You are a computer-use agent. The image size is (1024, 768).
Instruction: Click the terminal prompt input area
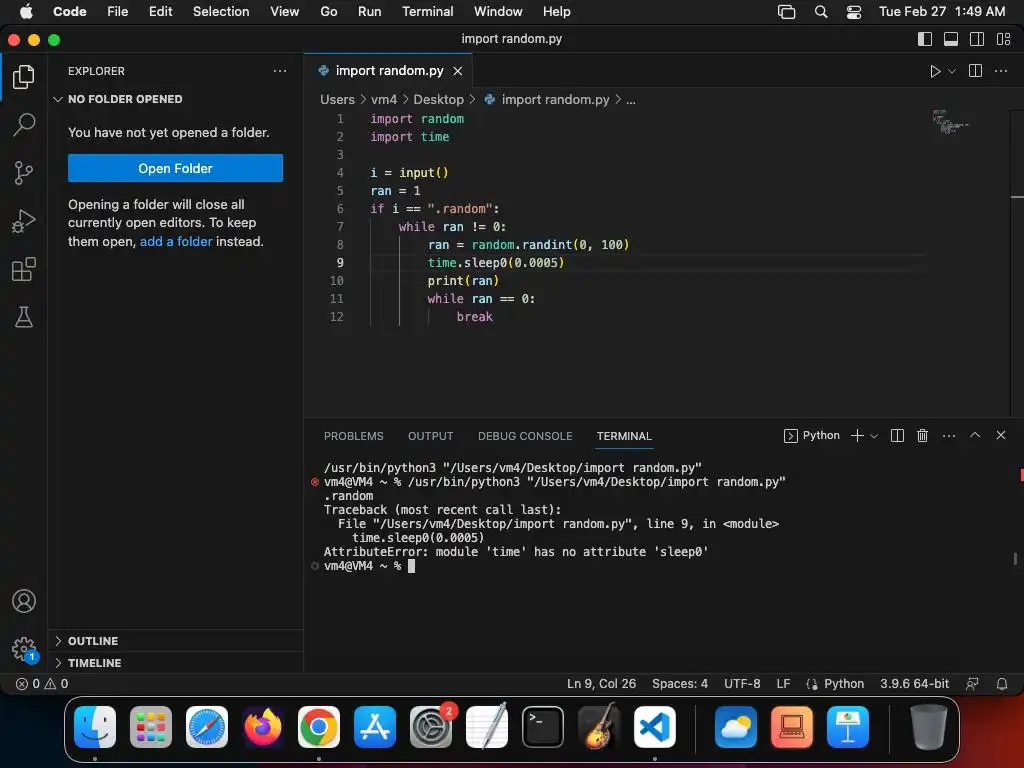(411, 566)
